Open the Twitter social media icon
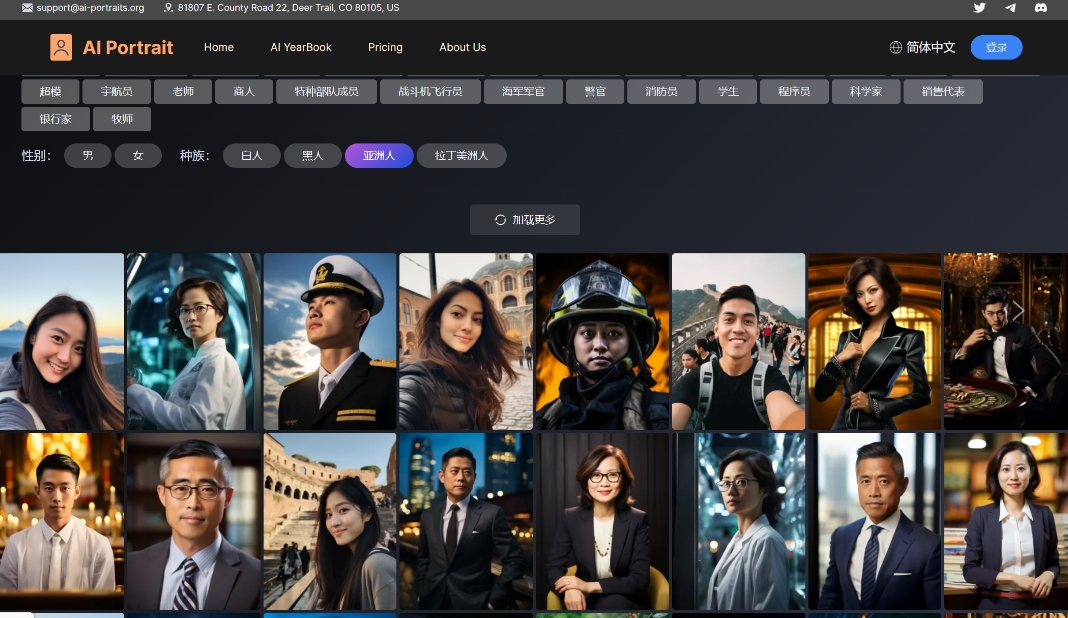1068x618 pixels. (x=979, y=8)
